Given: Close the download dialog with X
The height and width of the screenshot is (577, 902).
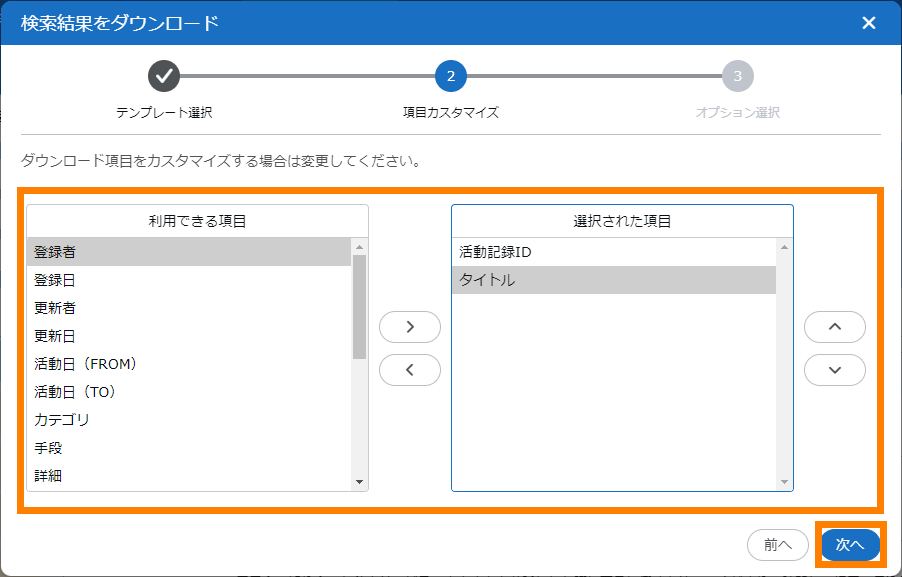Looking at the screenshot, I should [x=868, y=23].
